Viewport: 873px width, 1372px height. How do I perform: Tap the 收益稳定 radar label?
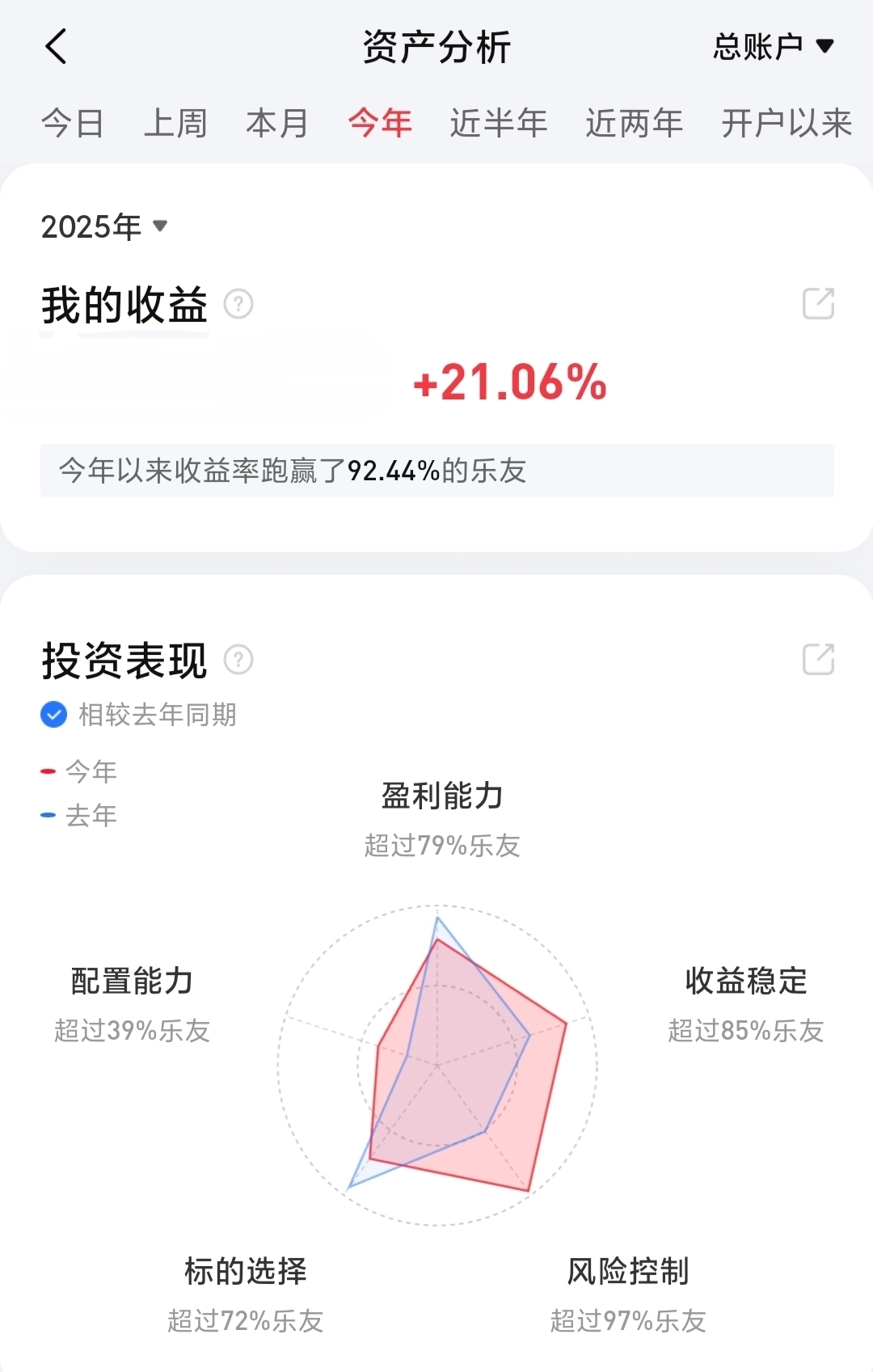point(746,981)
